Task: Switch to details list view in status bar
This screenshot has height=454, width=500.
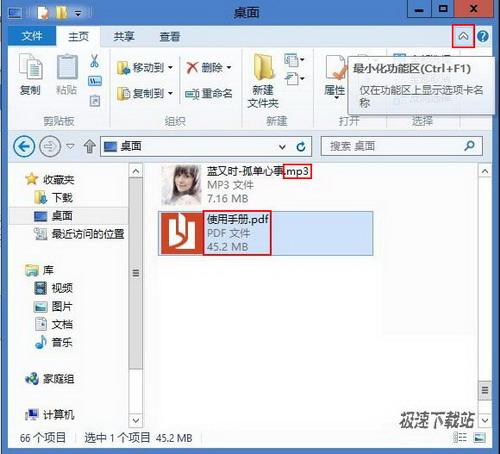Action: coord(460,437)
